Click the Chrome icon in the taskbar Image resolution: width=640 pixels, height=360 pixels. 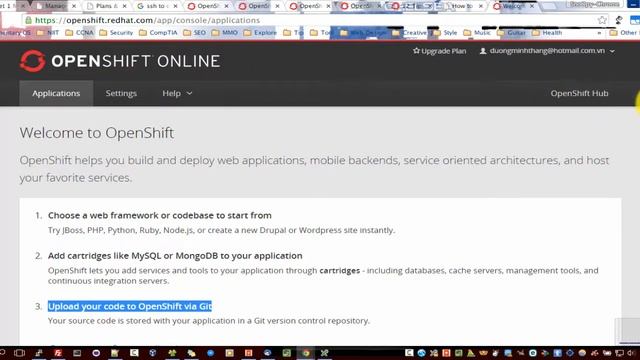[306, 353]
